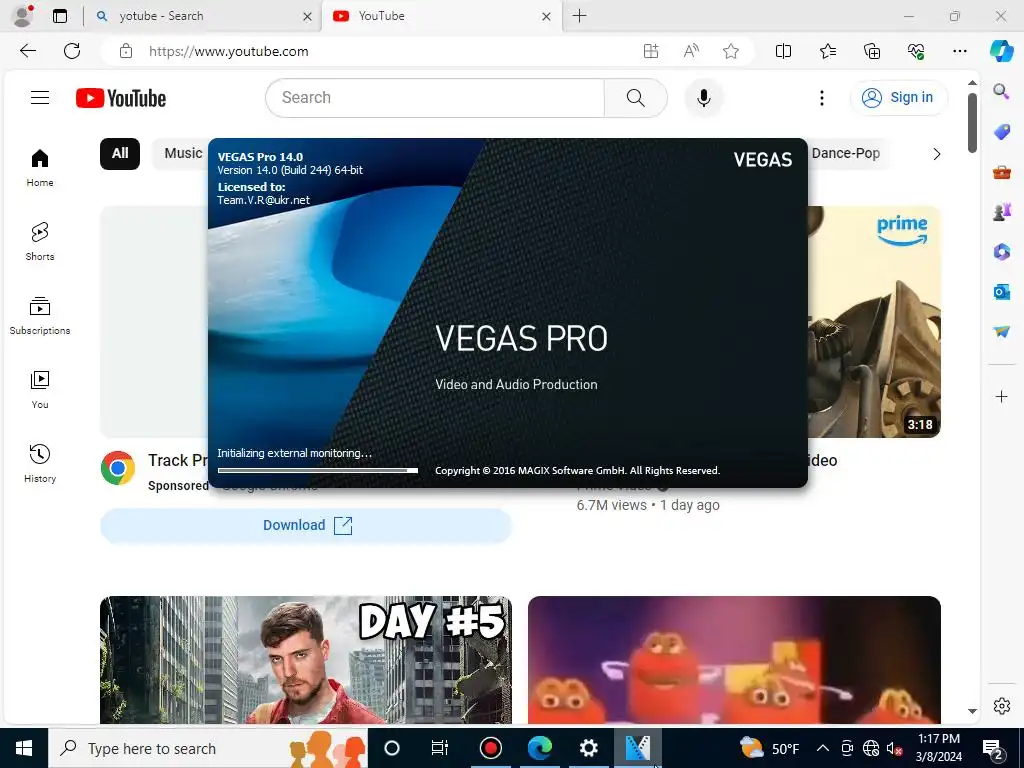Open Microsoft Edge from taskbar
This screenshot has width=1024, height=768.
pos(540,748)
